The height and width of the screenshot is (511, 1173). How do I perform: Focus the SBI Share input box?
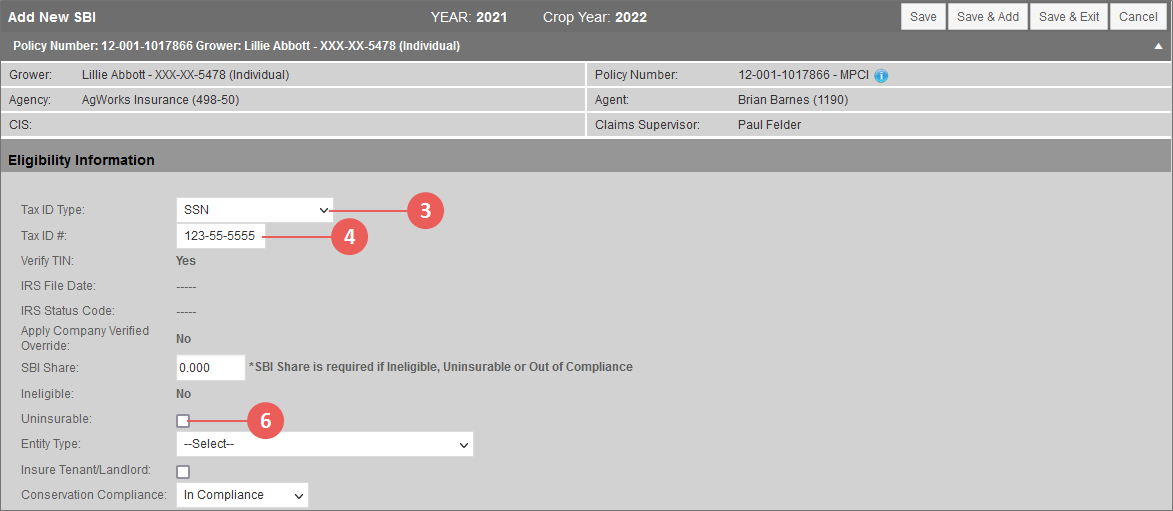pos(211,367)
